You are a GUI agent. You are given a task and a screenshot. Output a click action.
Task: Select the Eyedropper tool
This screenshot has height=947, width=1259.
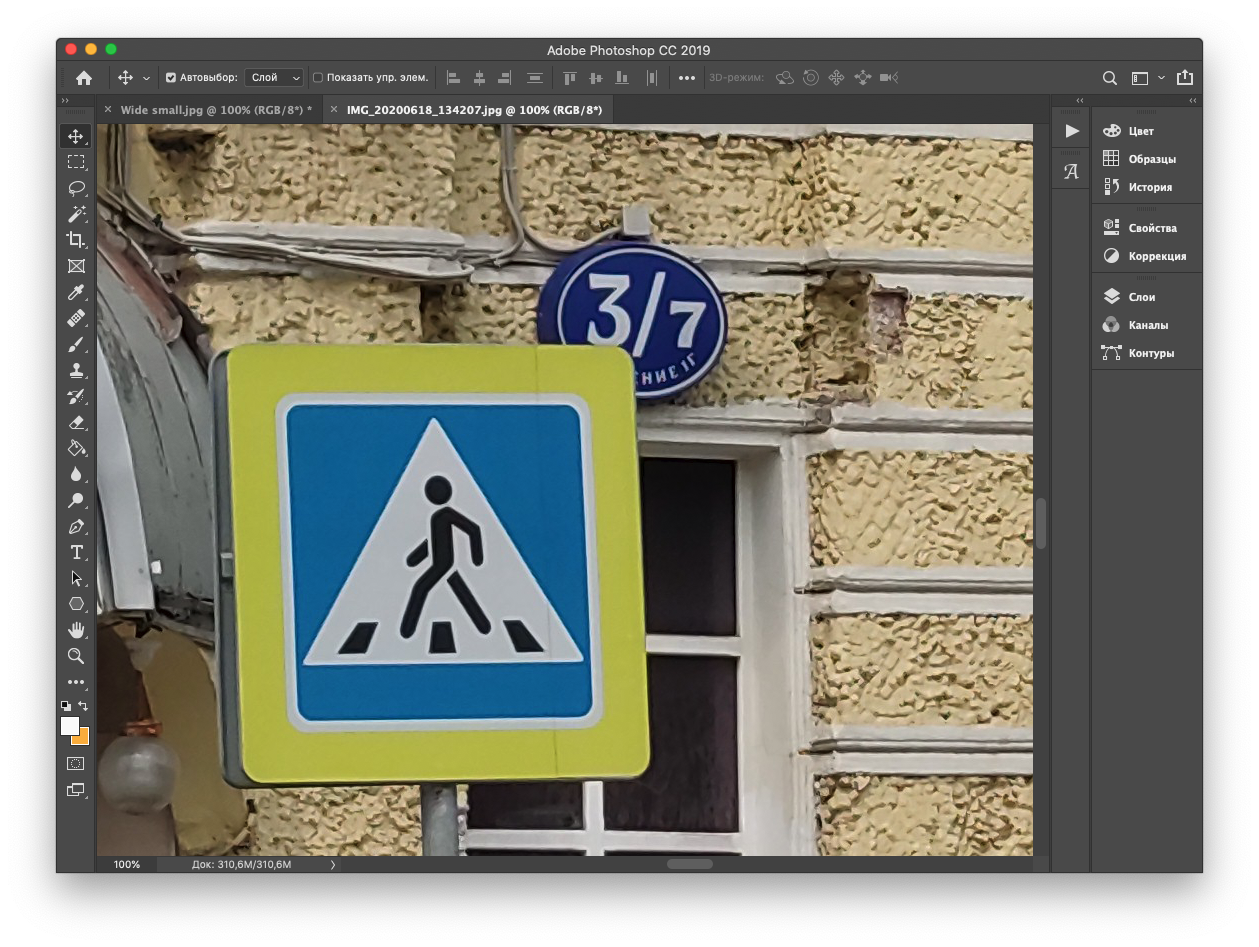point(76,292)
